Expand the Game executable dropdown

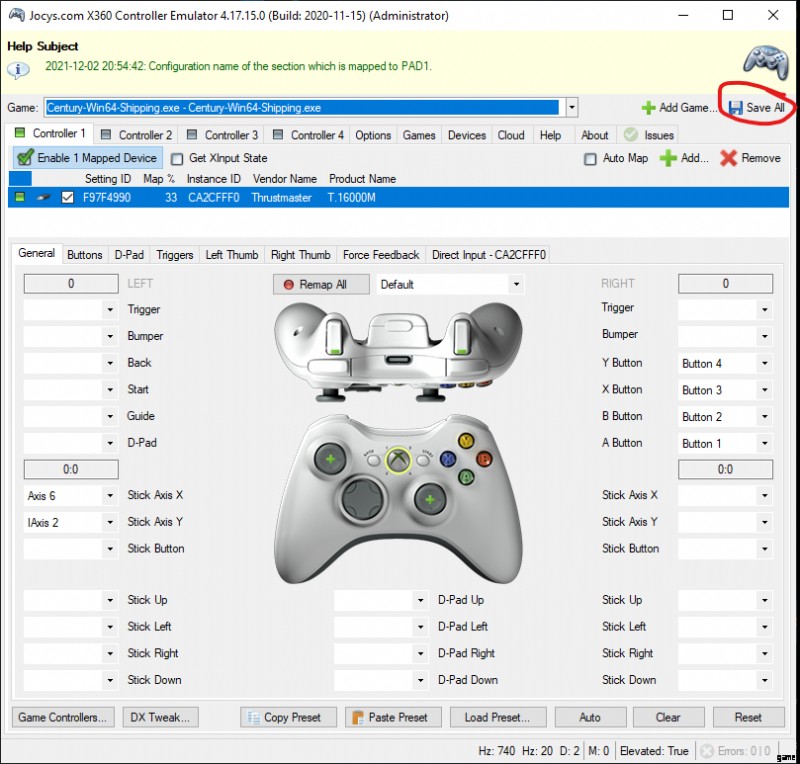point(571,107)
